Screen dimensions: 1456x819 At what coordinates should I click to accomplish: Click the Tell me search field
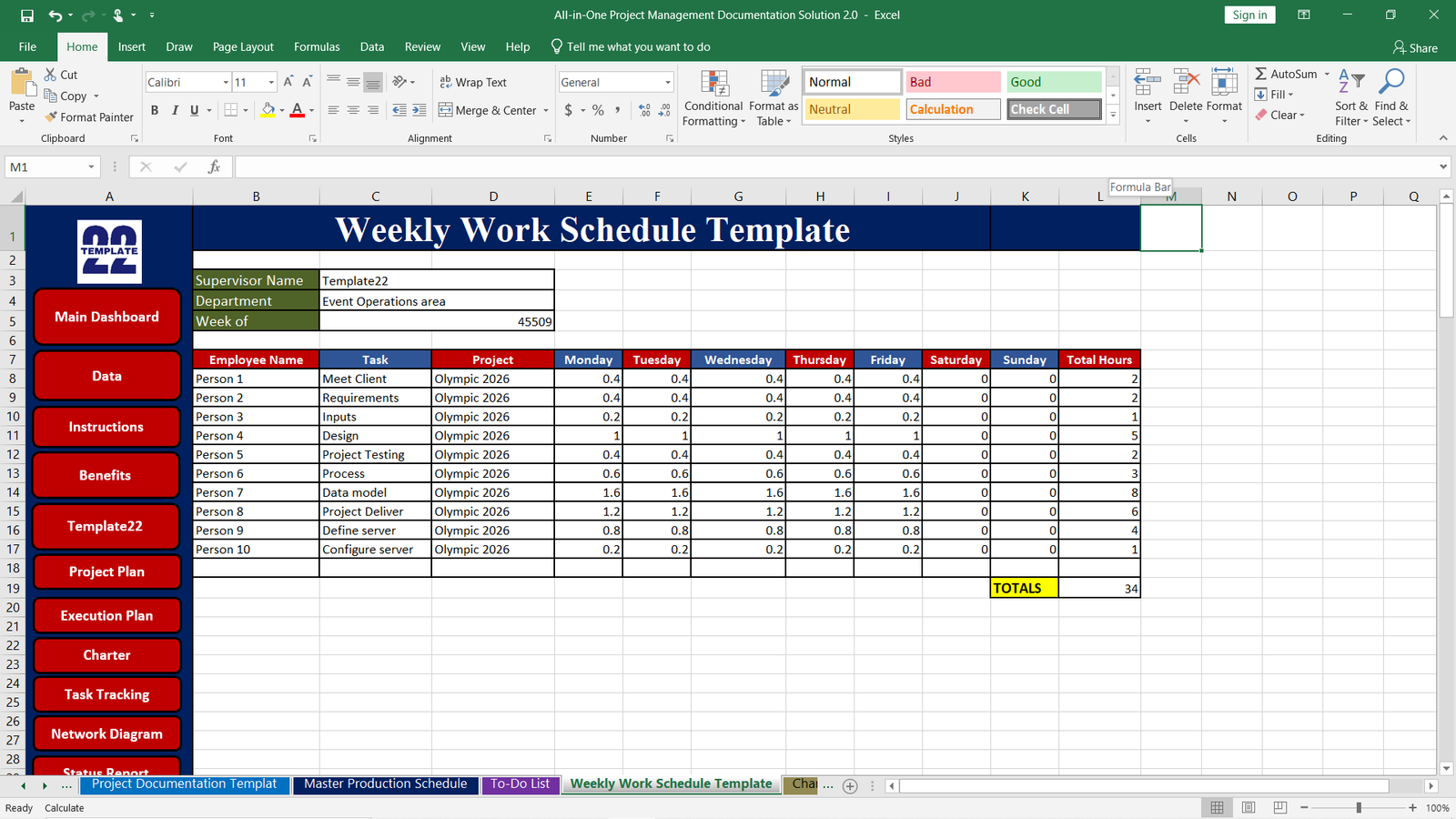pyautogui.click(x=631, y=46)
